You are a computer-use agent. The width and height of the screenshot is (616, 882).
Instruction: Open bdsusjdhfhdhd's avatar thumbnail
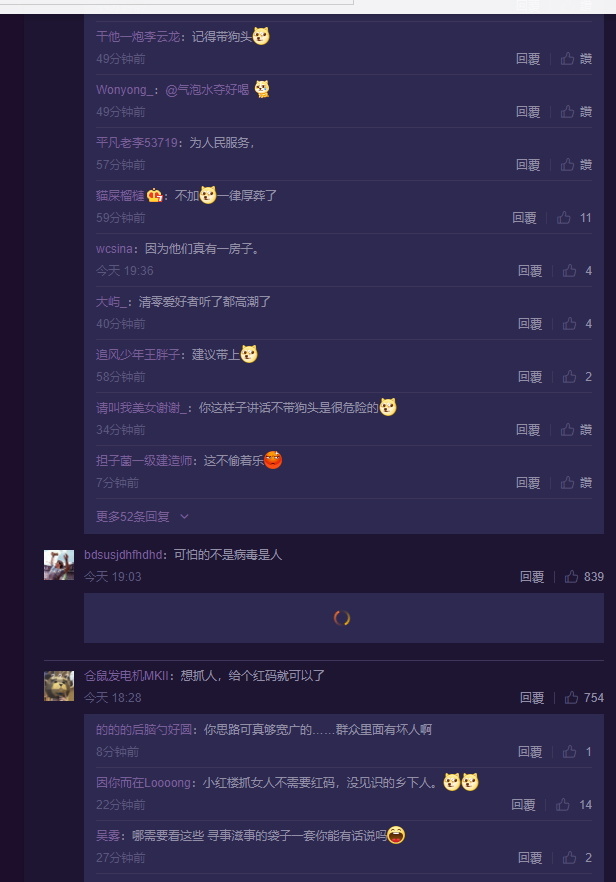(x=59, y=565)
